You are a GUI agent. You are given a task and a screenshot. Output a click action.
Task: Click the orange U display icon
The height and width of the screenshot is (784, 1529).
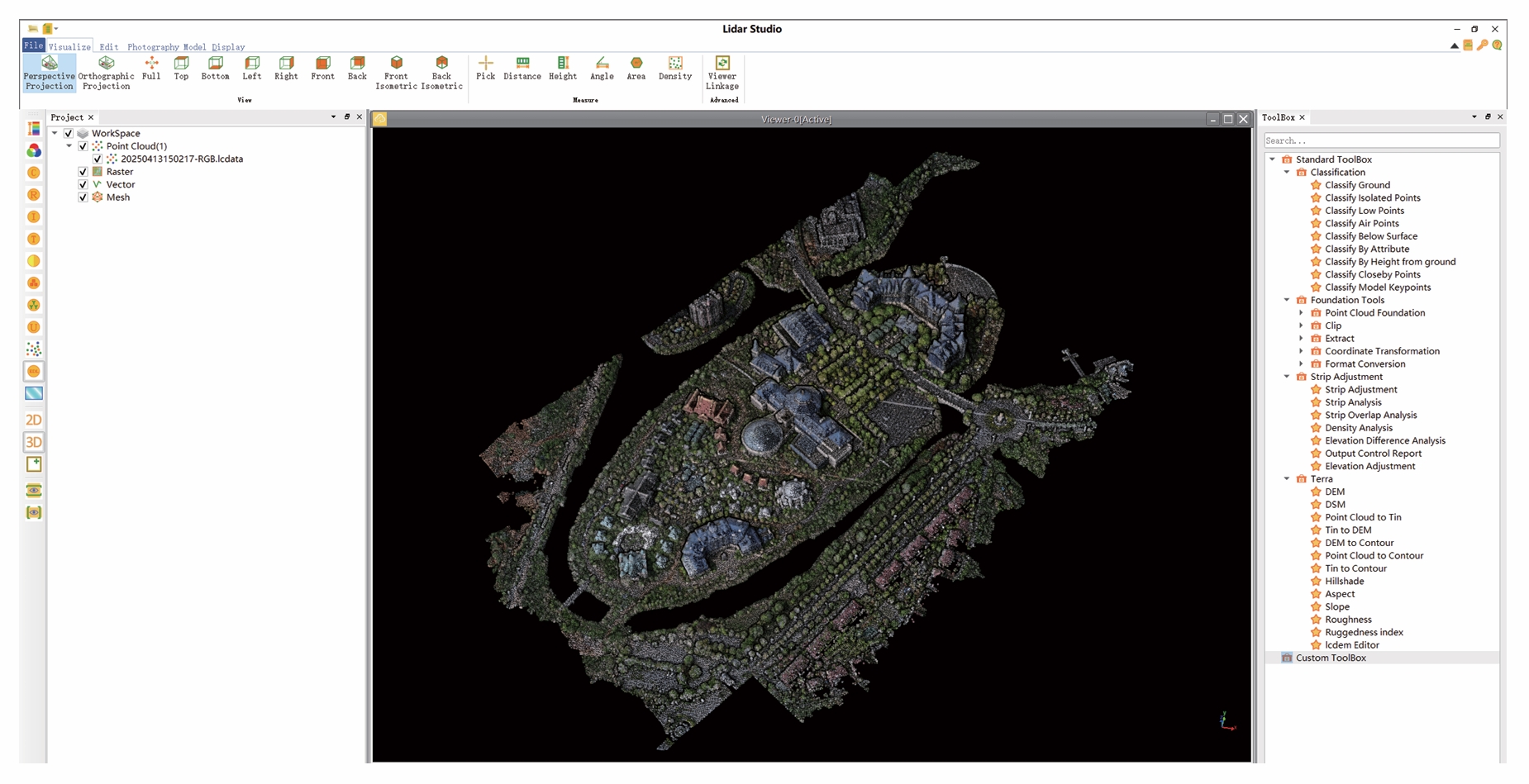point(34,327)
